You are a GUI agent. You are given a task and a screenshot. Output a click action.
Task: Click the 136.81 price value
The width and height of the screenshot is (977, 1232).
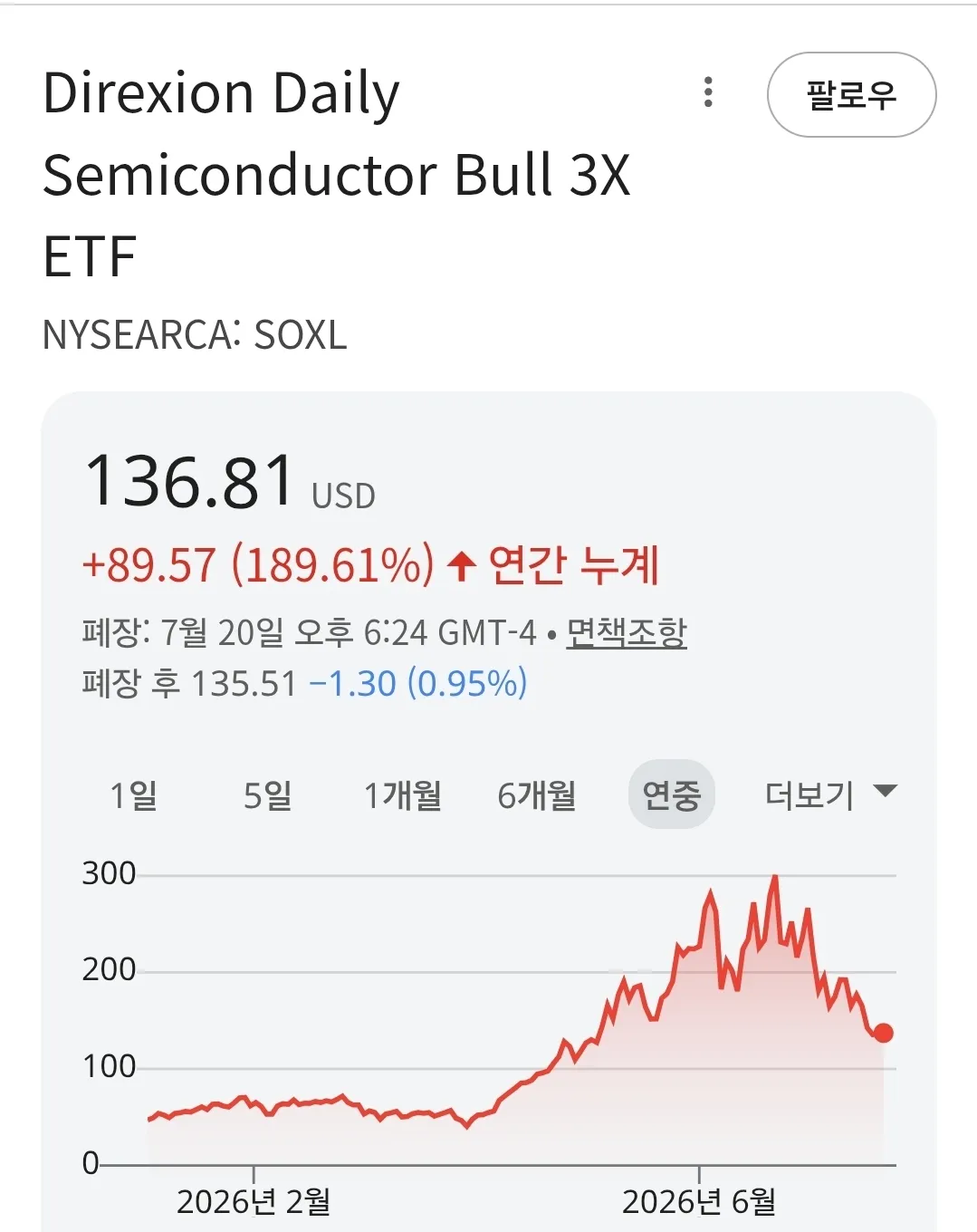coord(189,480)
